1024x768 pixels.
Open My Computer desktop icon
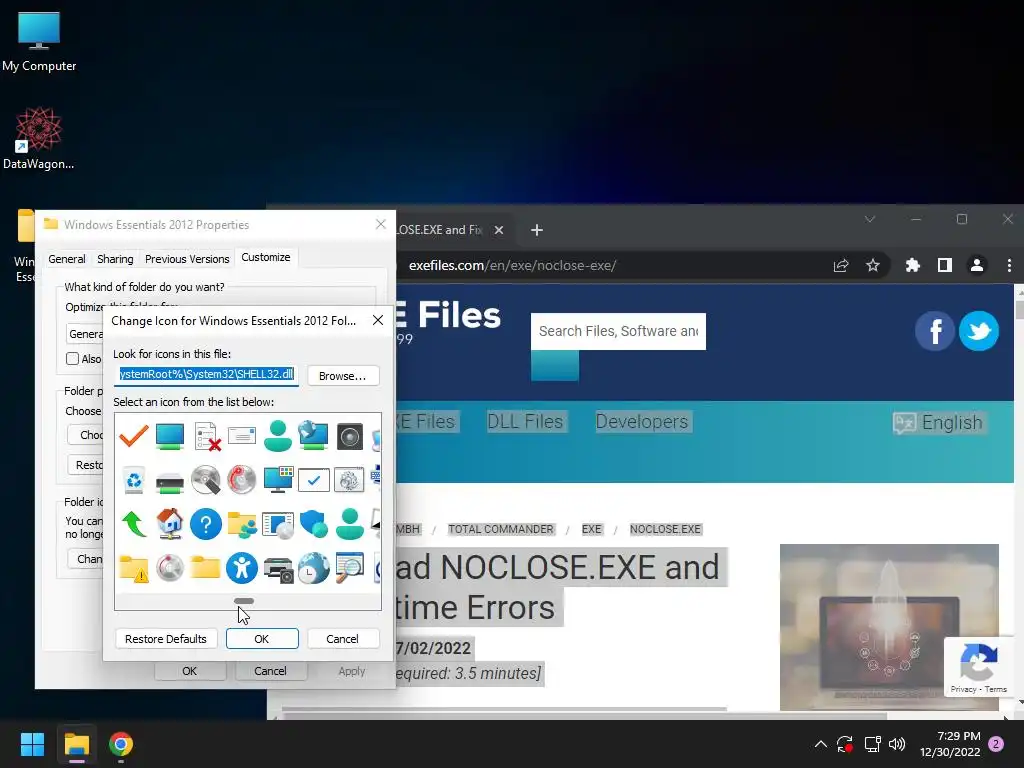pyautogui.click(x=39, y=41)
